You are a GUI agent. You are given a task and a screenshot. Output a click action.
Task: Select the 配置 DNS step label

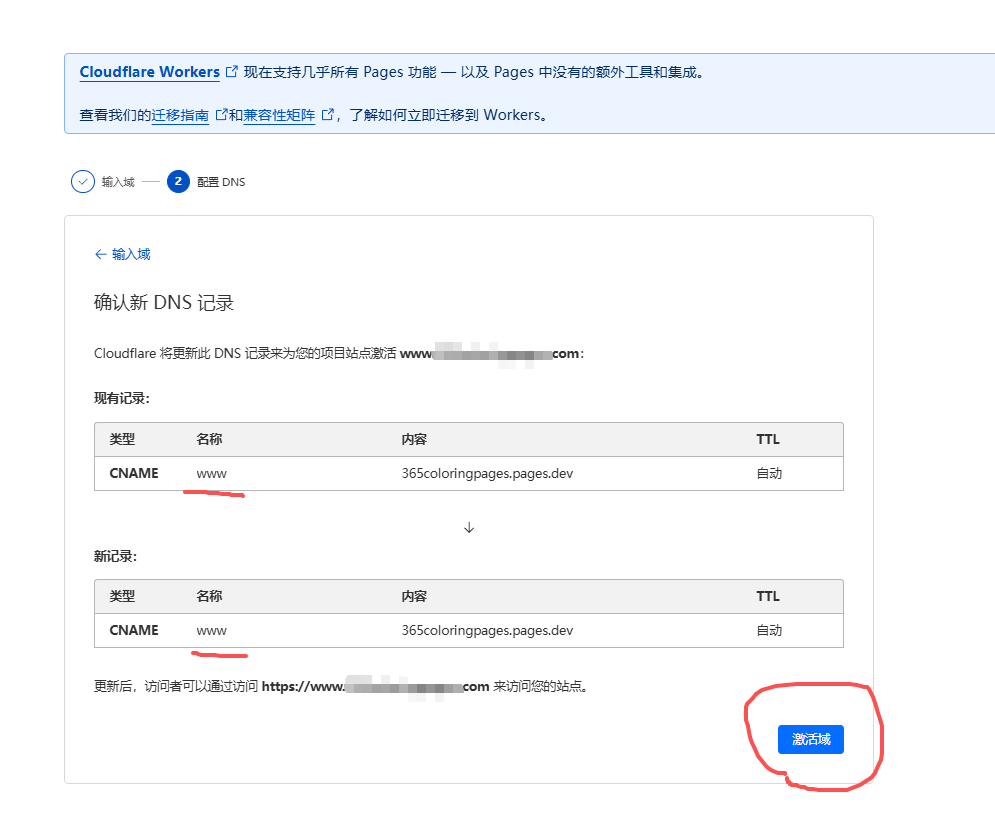[221, 182]
